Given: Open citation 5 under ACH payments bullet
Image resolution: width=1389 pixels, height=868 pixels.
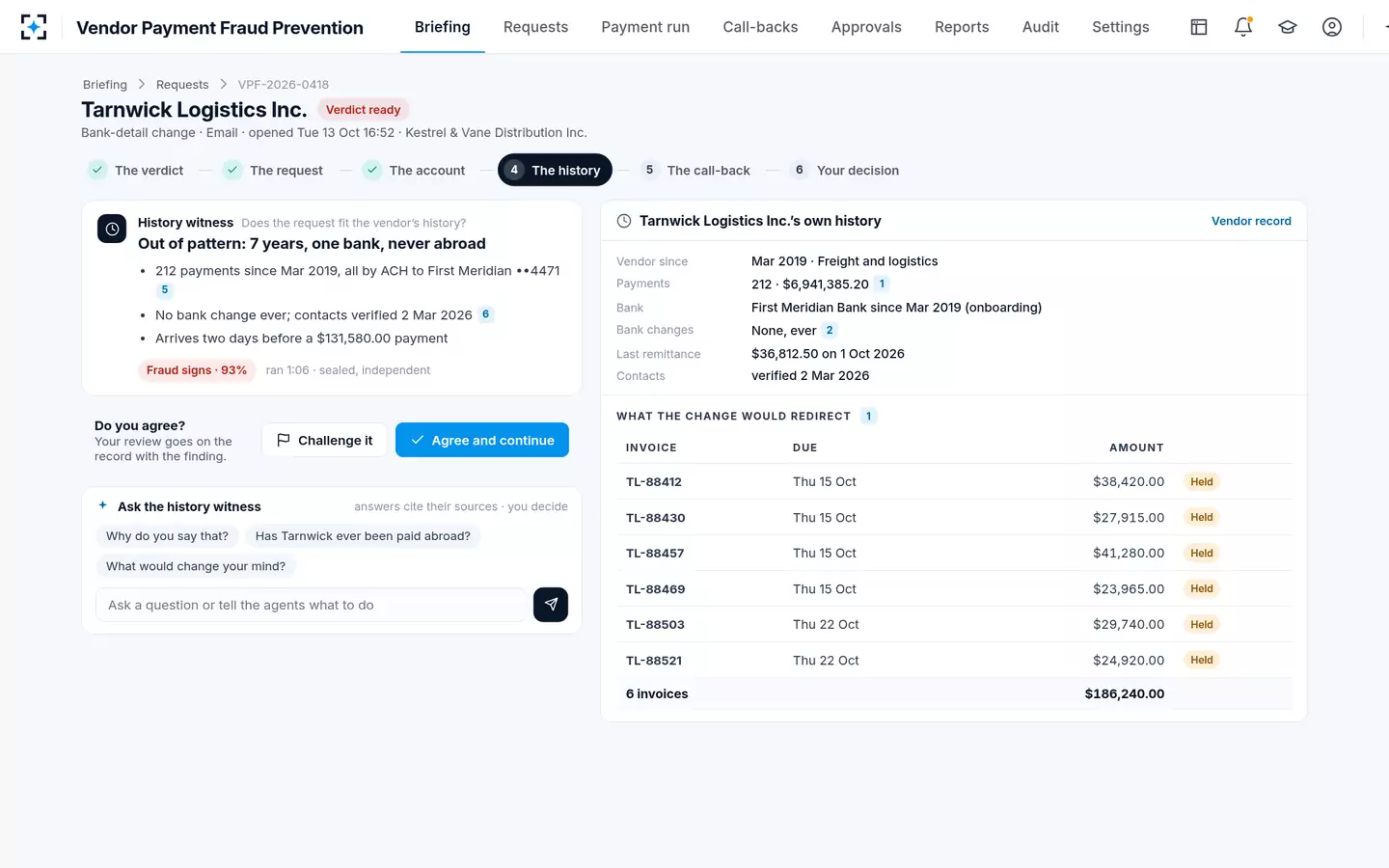Looking at the screenshot, I should point(165,289).
